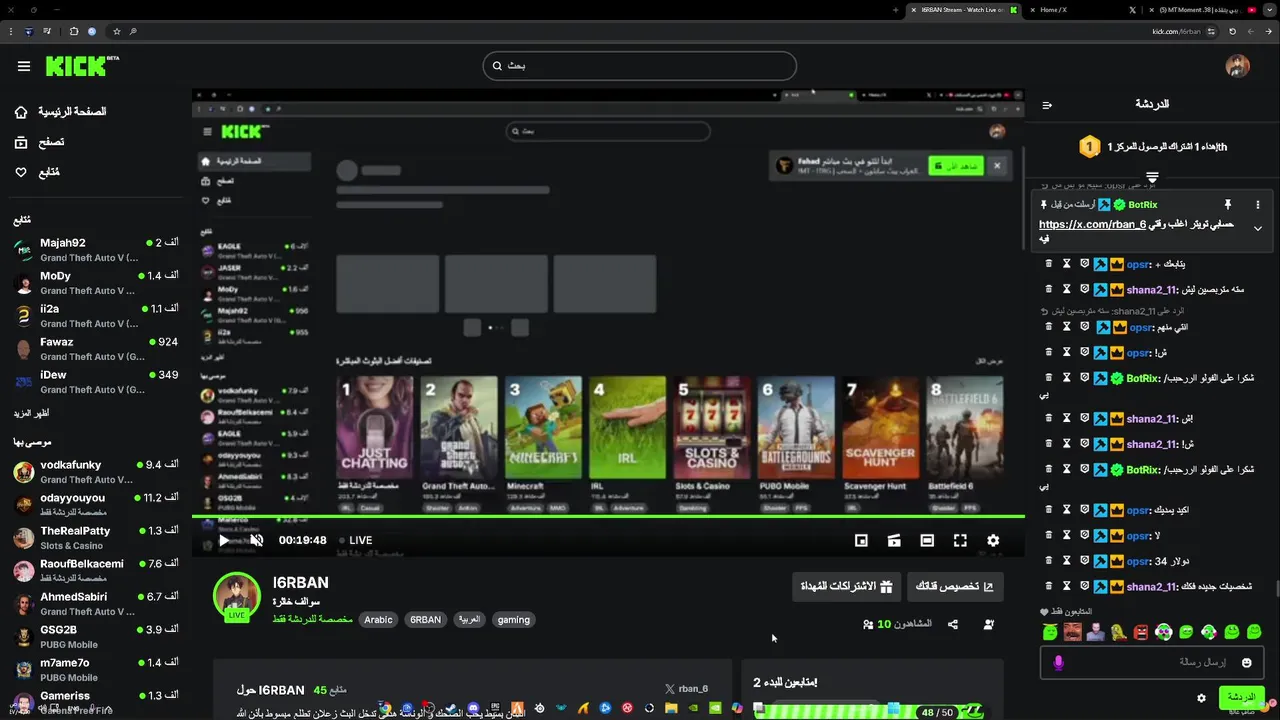
Task: Share the stream via share icon
Action: 953,624
